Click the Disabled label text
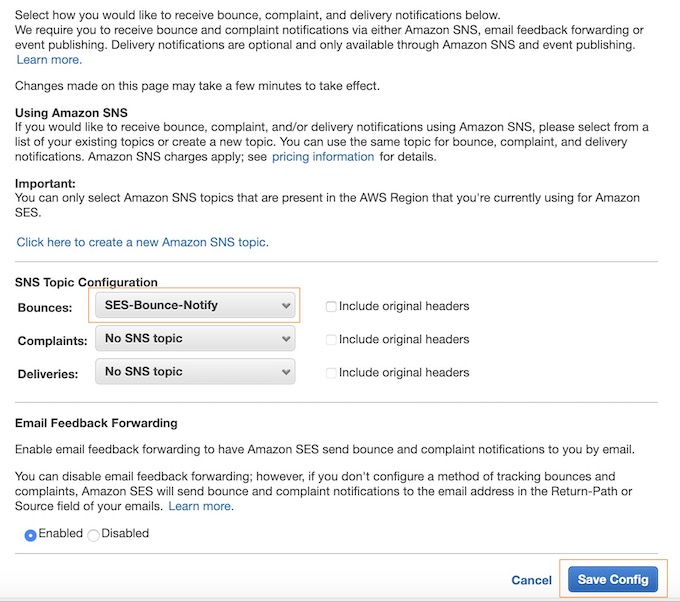This screenshot has height=602, width=680. pyautogui.click(x=125, y=533)
